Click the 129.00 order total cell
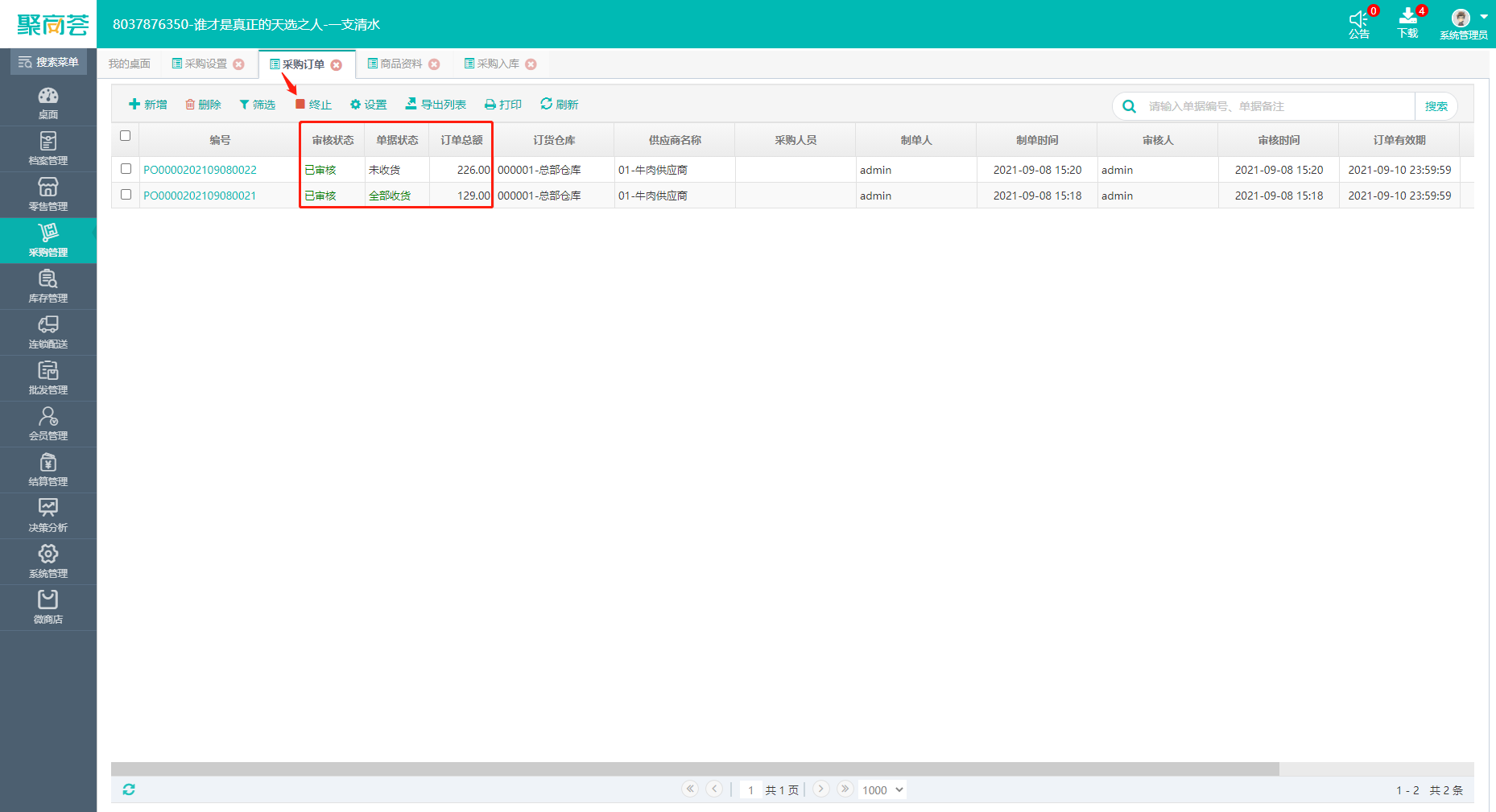 (461, 196)
